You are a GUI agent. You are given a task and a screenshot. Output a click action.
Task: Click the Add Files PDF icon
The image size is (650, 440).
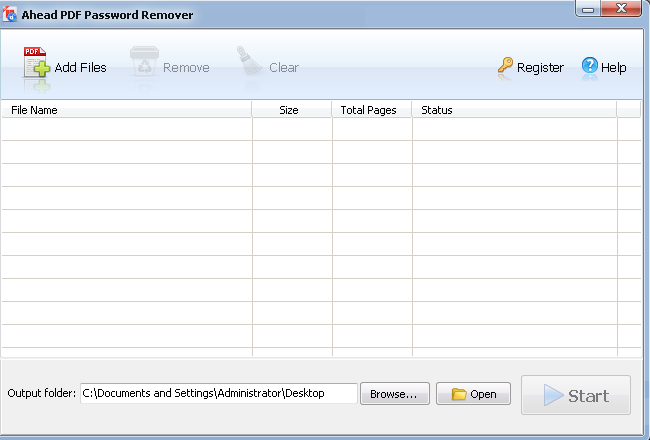point(36,62)
